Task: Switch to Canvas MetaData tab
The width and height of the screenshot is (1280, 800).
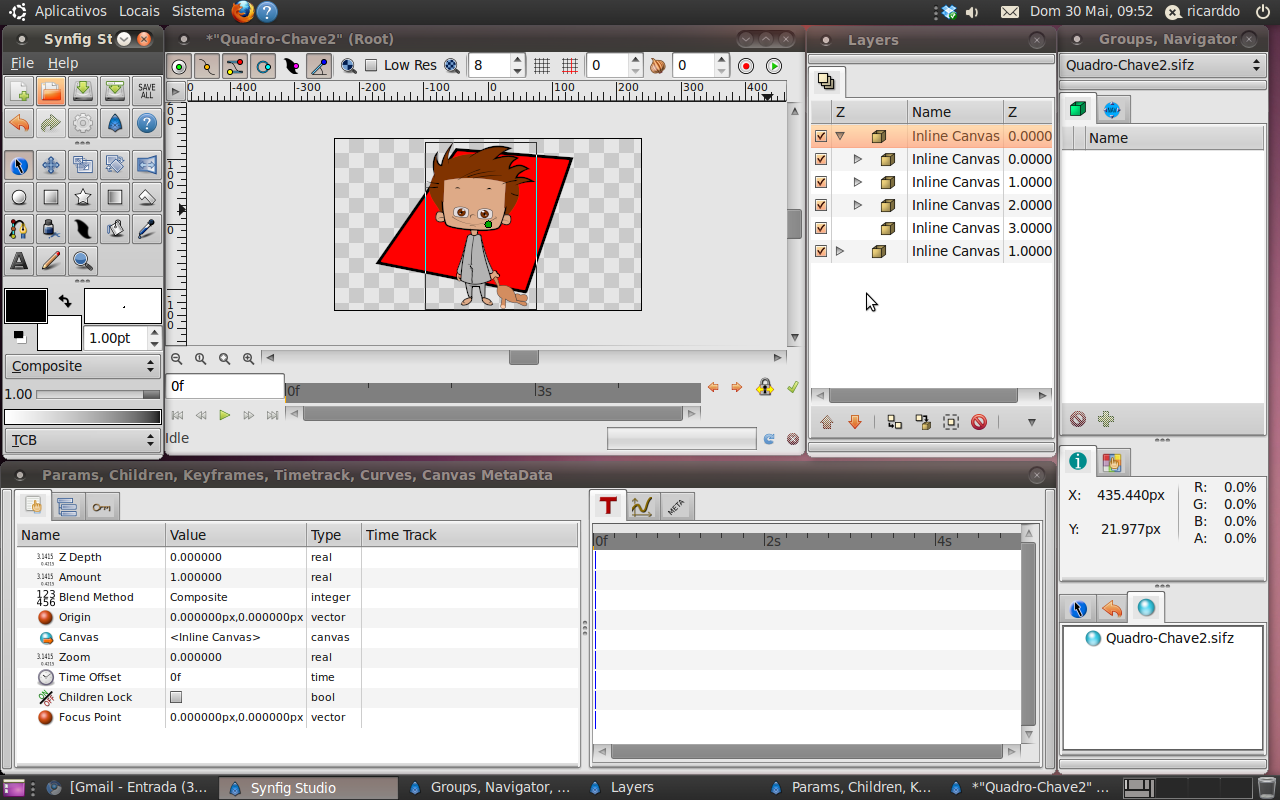Action: pos(675,507)
